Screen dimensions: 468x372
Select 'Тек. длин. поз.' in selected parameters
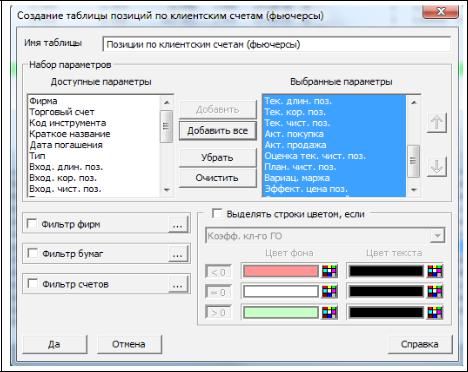coord(334,101)
